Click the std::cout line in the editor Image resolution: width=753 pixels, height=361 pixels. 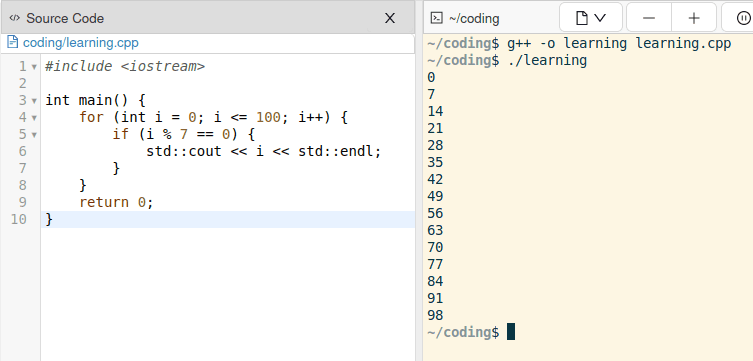point(263,151)
